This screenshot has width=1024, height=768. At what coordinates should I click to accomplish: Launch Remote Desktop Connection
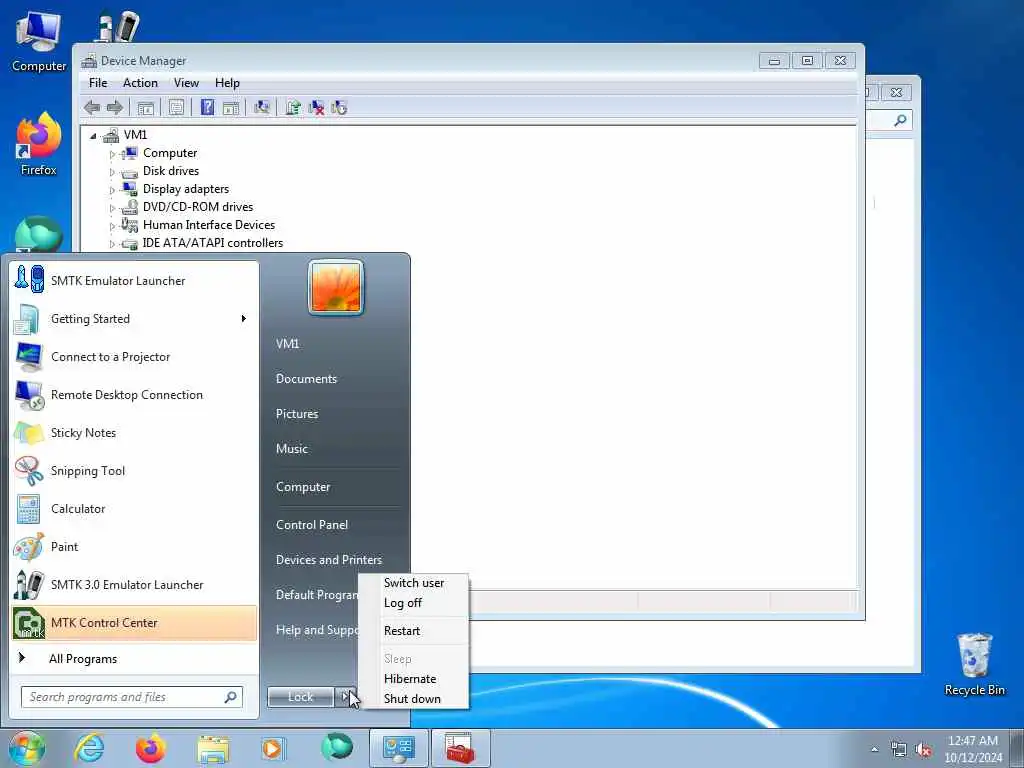pyautogui.click(x=135, y=394)
